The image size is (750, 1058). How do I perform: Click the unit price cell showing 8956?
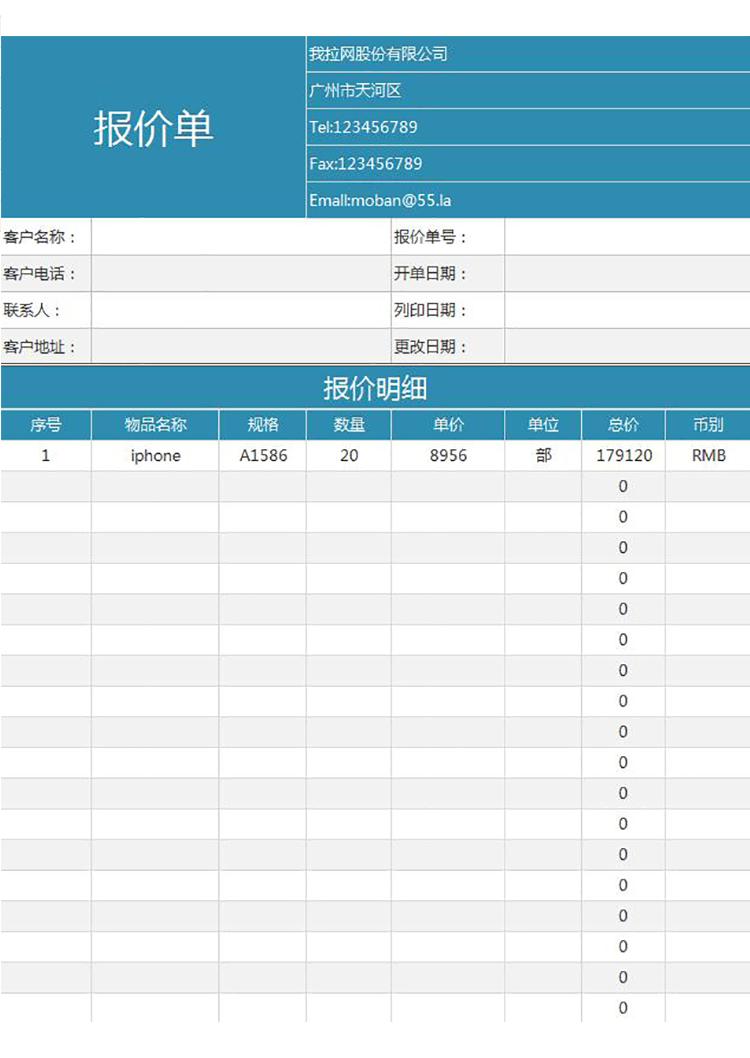pyautogui.click(x=447, y=456)
